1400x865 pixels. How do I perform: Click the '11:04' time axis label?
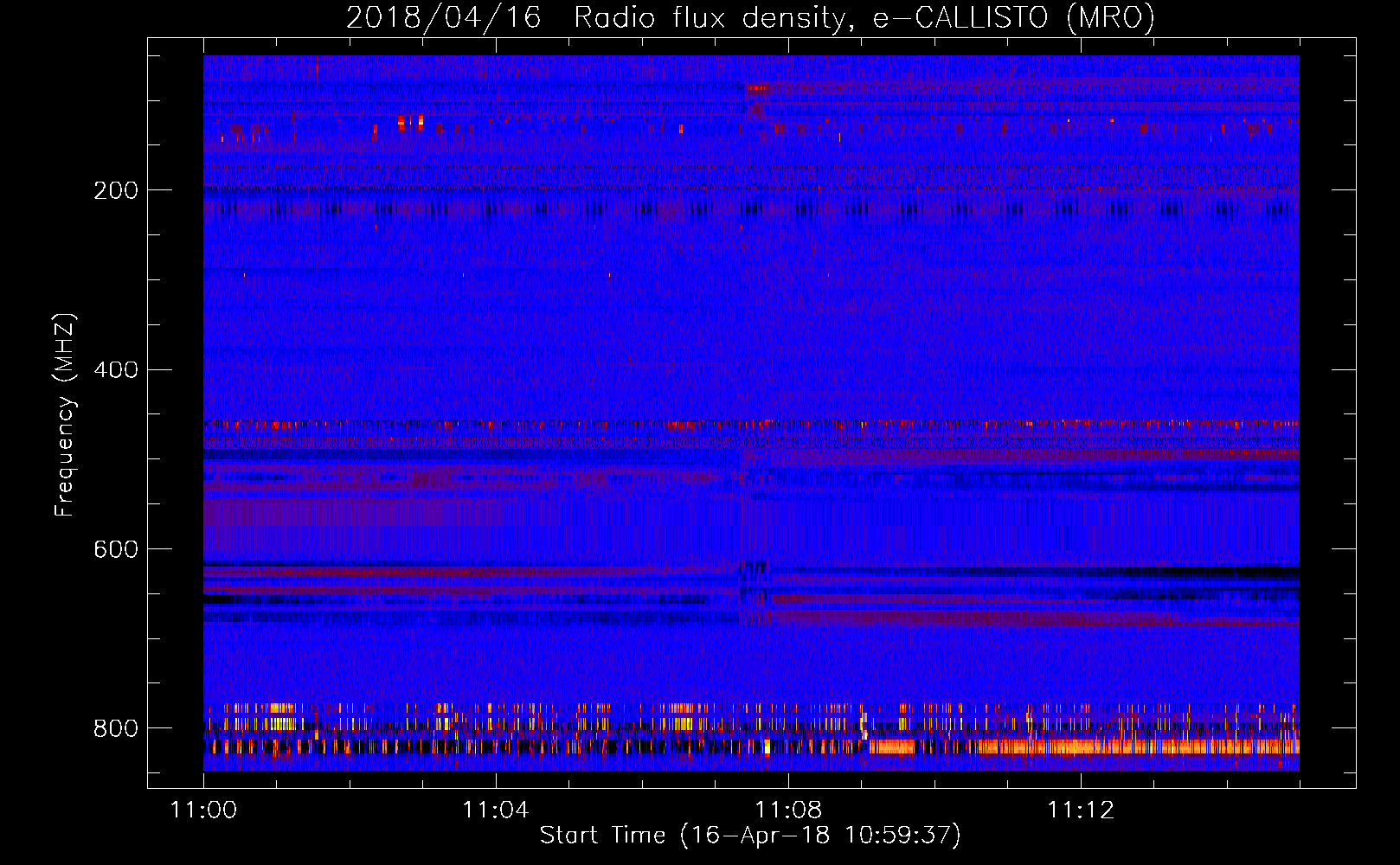coord(496,810)
